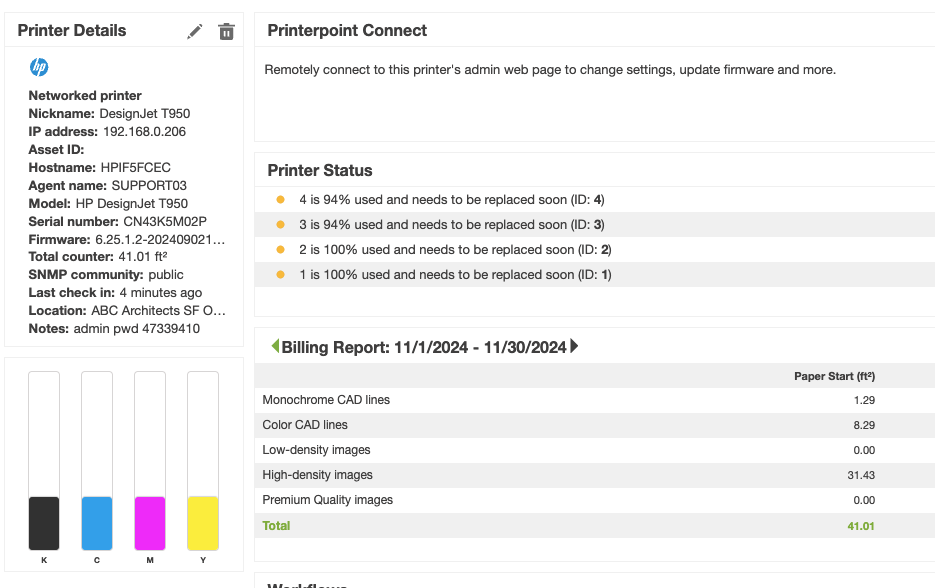Click the Printer Details panel heading
The height and width of the screenshot is (588, 935).
pos(72,30)
